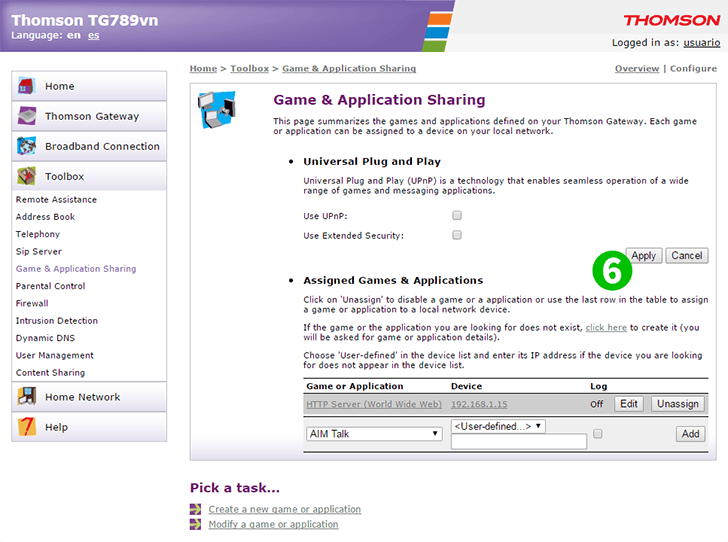Image resolution: width=728 pixels, height=542 pixels.
Task: Open the User-defined device dropdown
Action: click(498, 426)
